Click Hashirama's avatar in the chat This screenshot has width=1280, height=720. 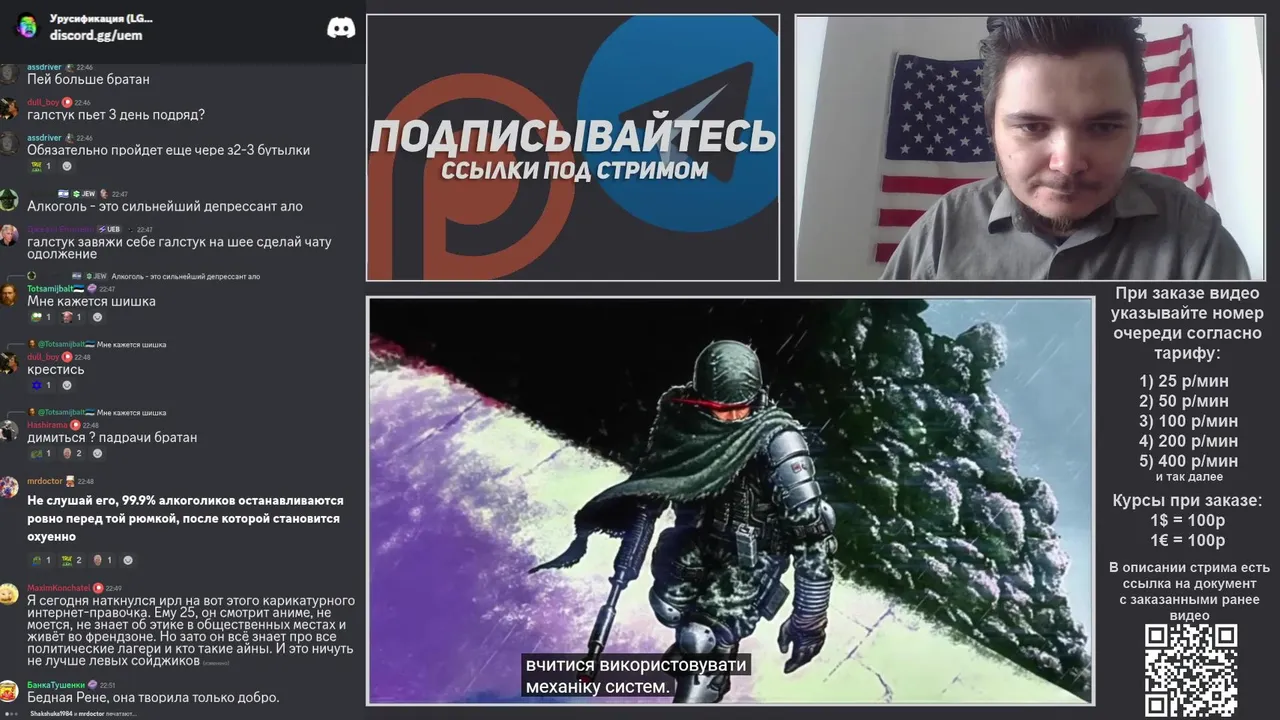pos(9,431)
